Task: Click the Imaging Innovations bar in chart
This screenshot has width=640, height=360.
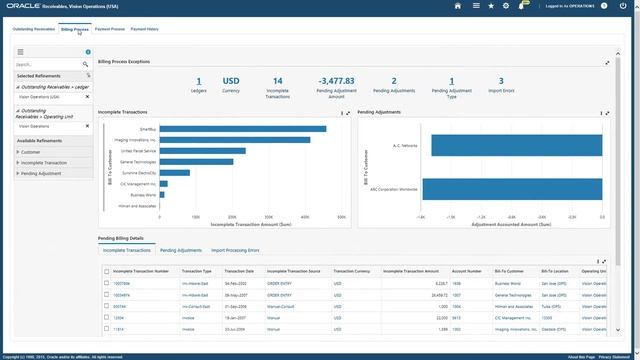Action: [235, 140]
